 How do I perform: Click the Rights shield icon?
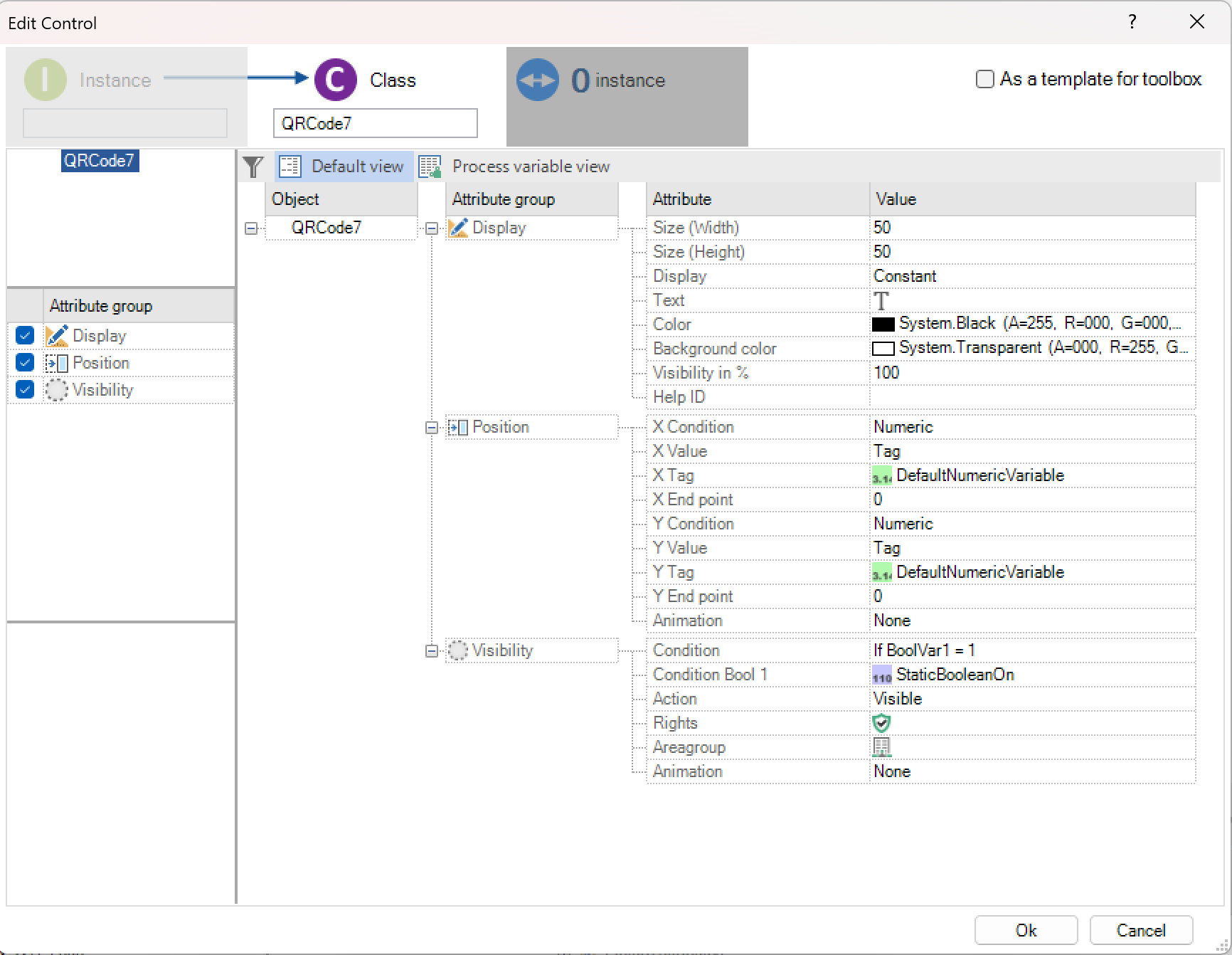(x=881, y=723)
